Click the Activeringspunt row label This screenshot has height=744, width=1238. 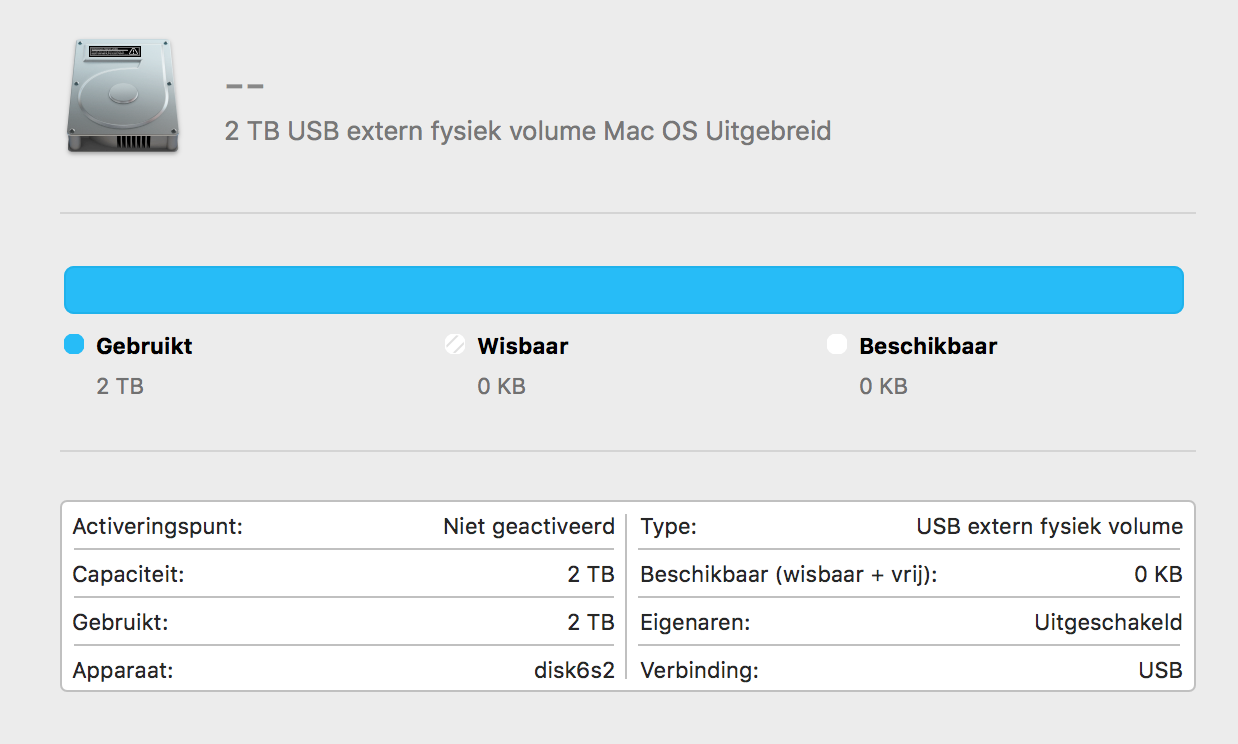[158, 527]
